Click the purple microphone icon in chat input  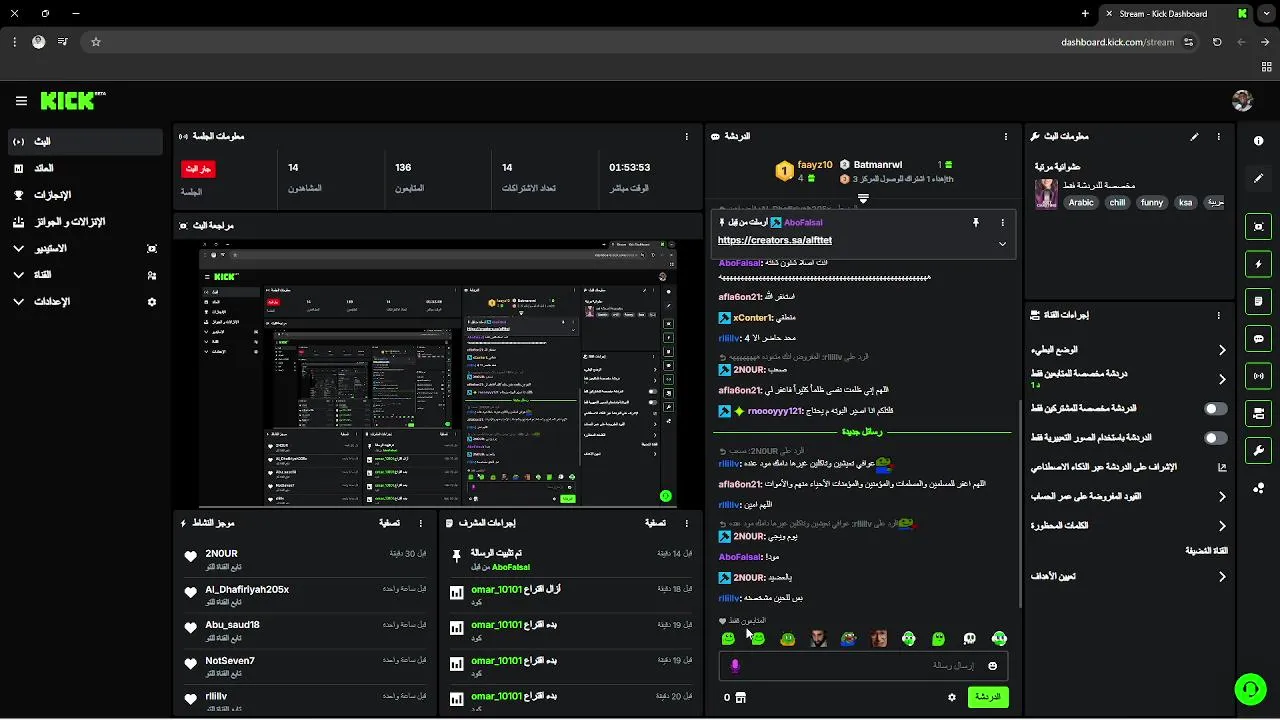[x=735, y=666]
